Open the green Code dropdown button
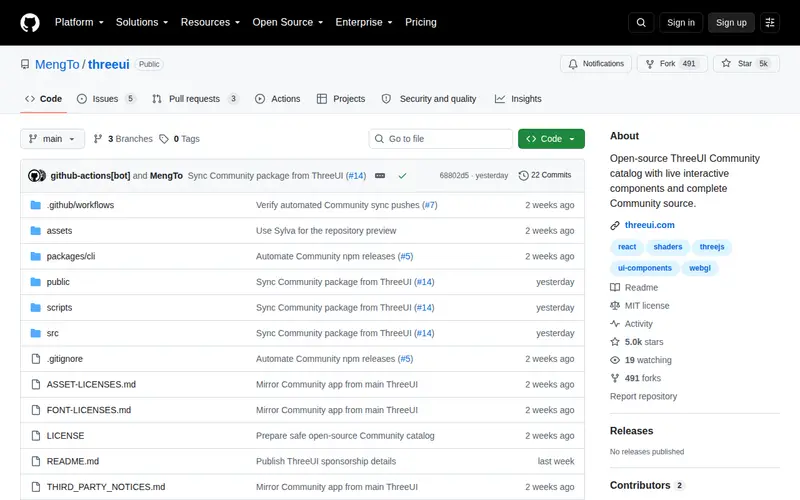 [551, 139]
